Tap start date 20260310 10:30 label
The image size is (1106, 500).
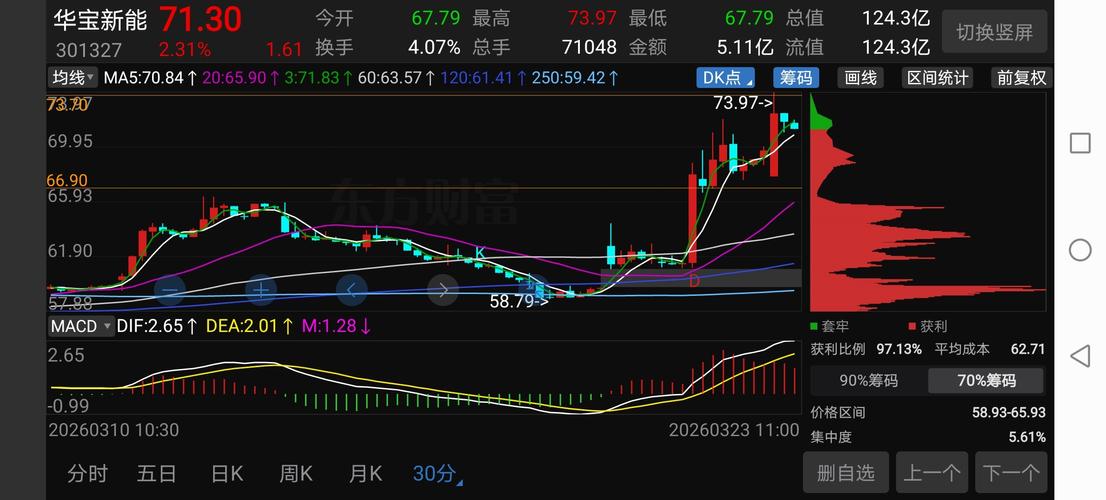114,429
